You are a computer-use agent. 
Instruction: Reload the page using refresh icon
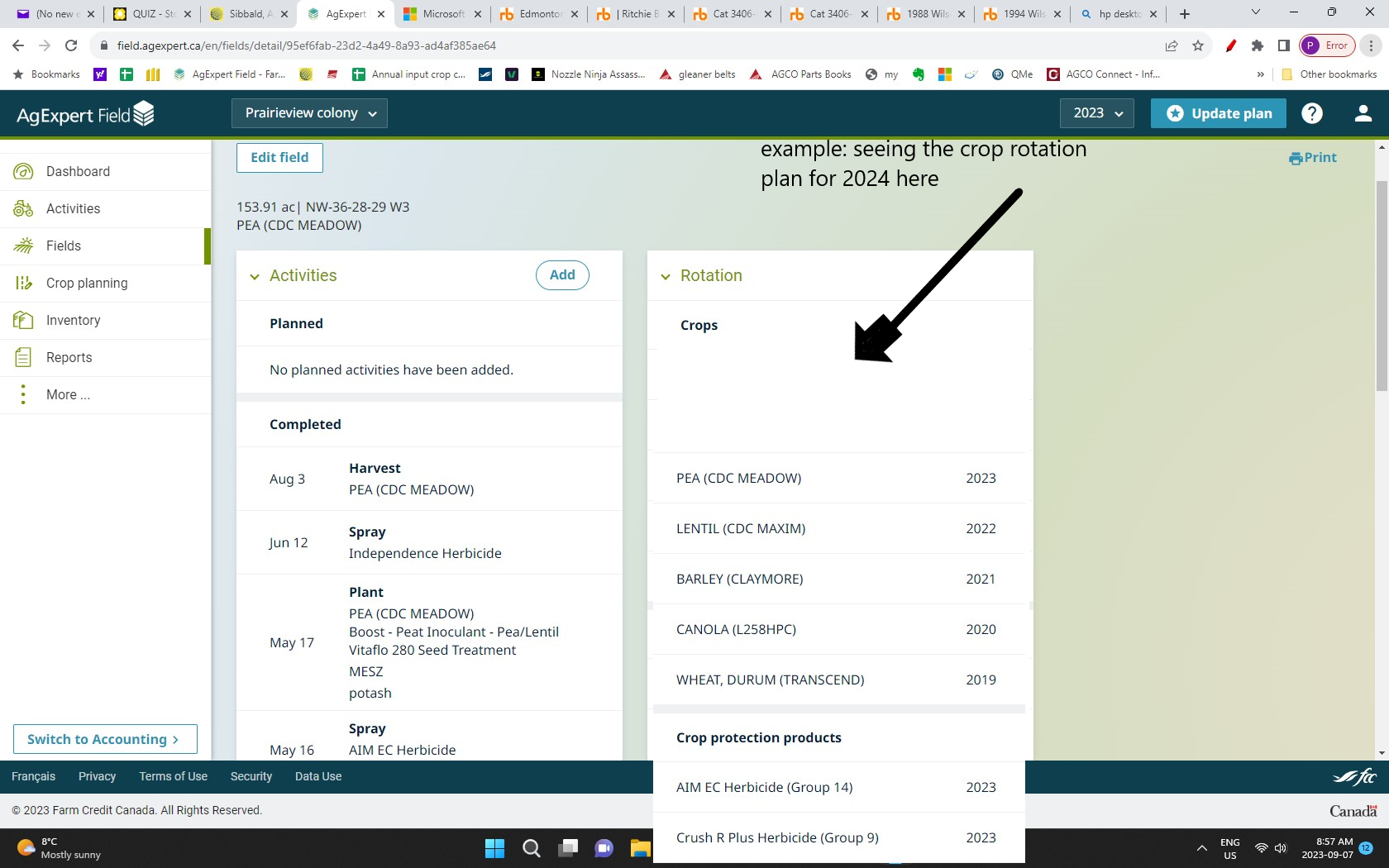[71, 45]
